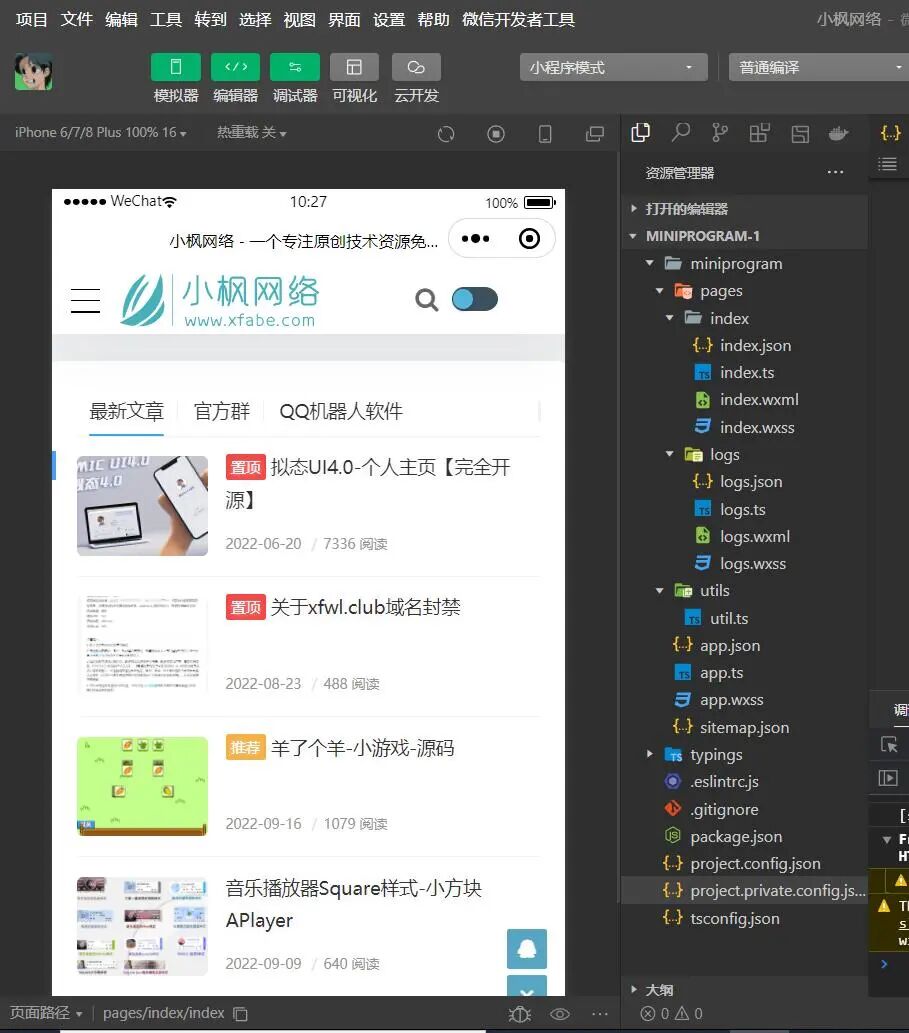Click the 拟态UI4.0 article thumbnail

click(x=142, y=506)
